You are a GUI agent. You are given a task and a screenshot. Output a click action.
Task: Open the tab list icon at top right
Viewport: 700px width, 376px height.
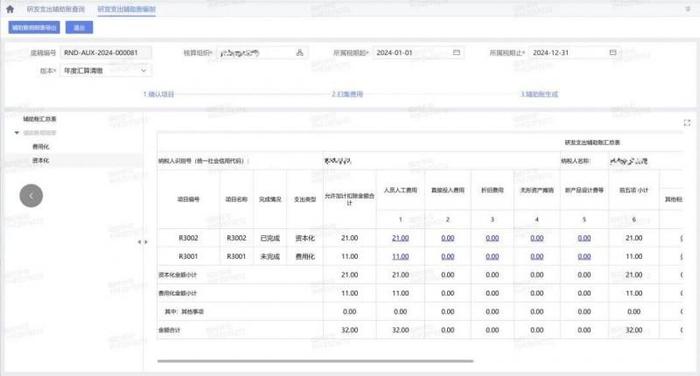pyautogui.click(x=688, y=9)
